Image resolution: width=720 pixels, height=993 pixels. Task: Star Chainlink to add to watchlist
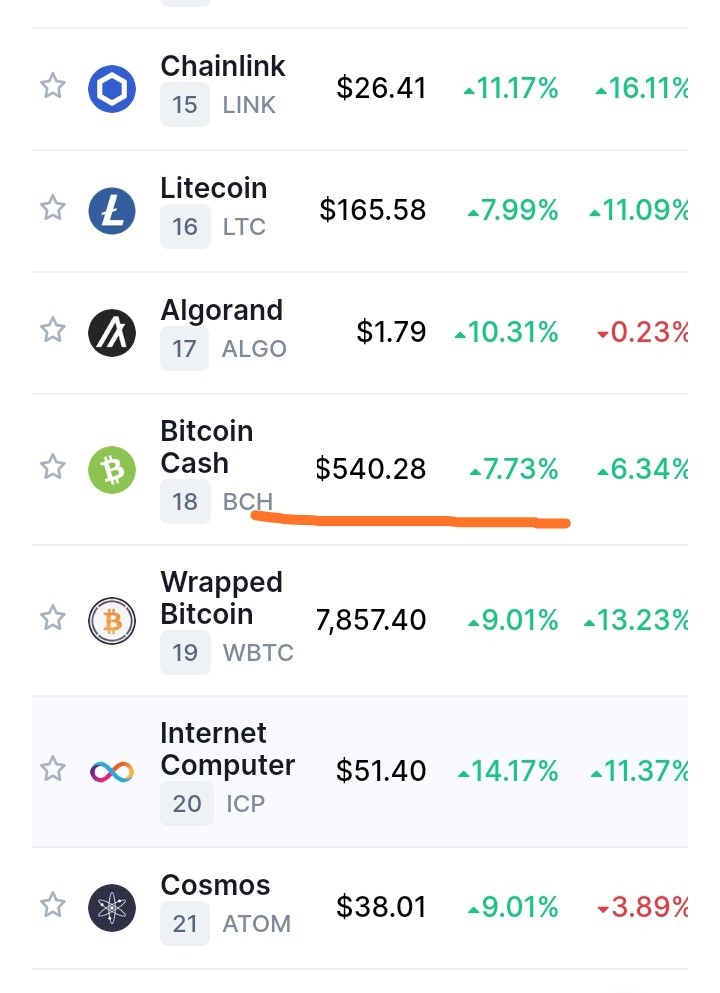pyautogui.click(x=53, y=86)
